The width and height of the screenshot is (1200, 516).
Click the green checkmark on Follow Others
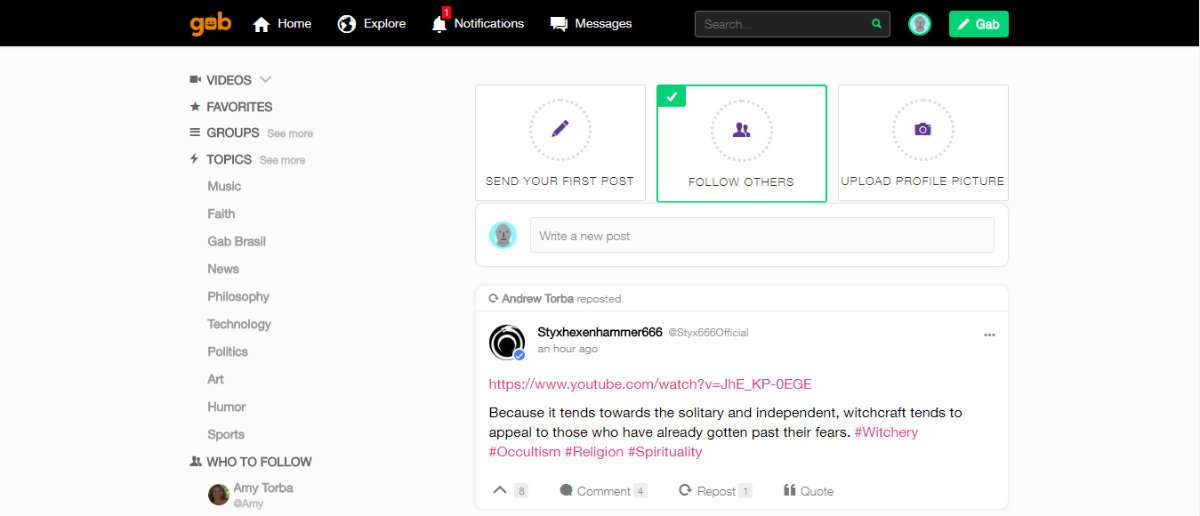672,96
